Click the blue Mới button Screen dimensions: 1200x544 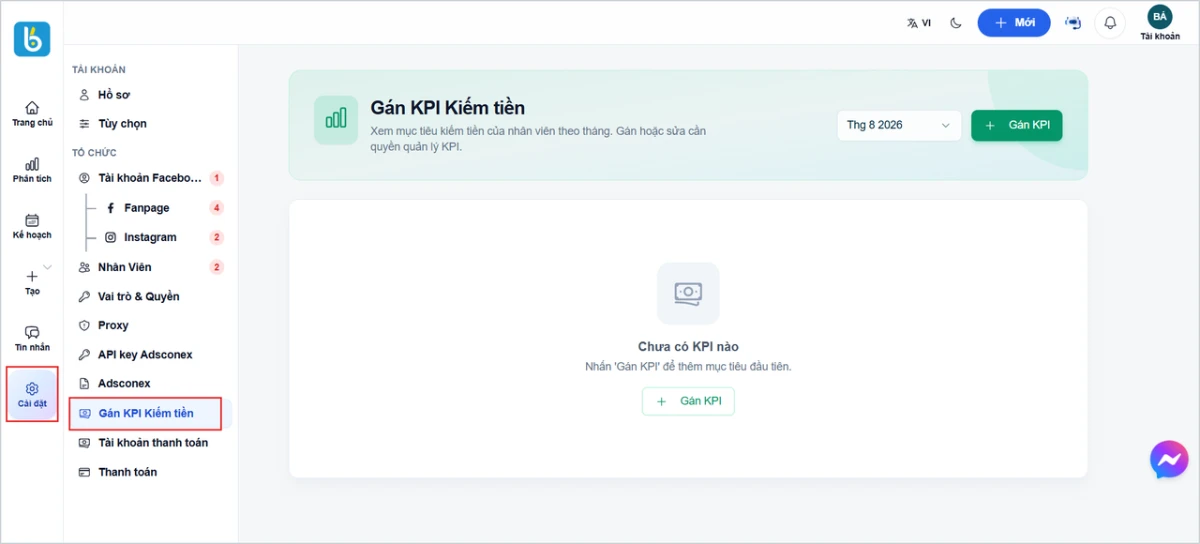tap(1014, 22)
